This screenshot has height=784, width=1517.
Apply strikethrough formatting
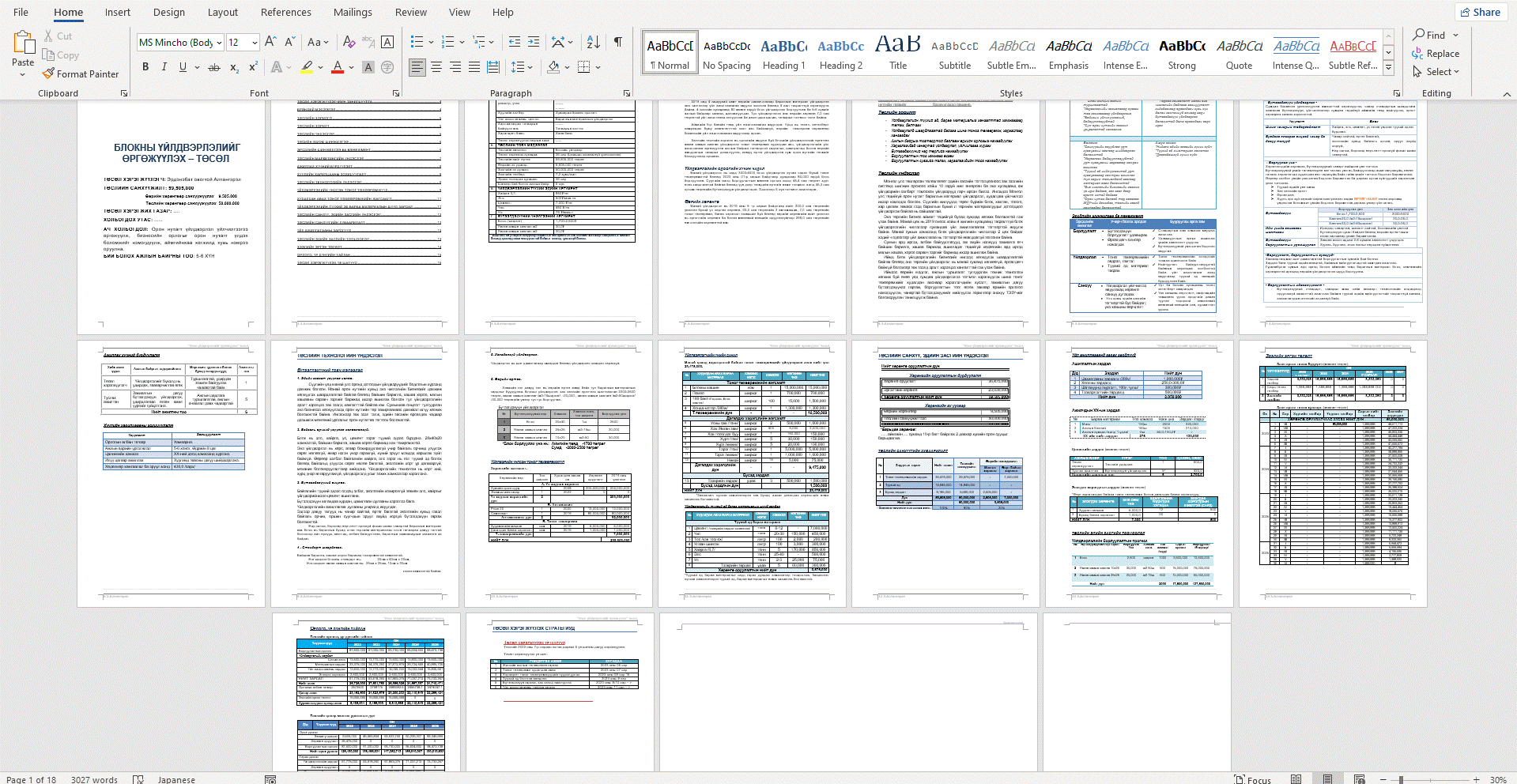213,67
